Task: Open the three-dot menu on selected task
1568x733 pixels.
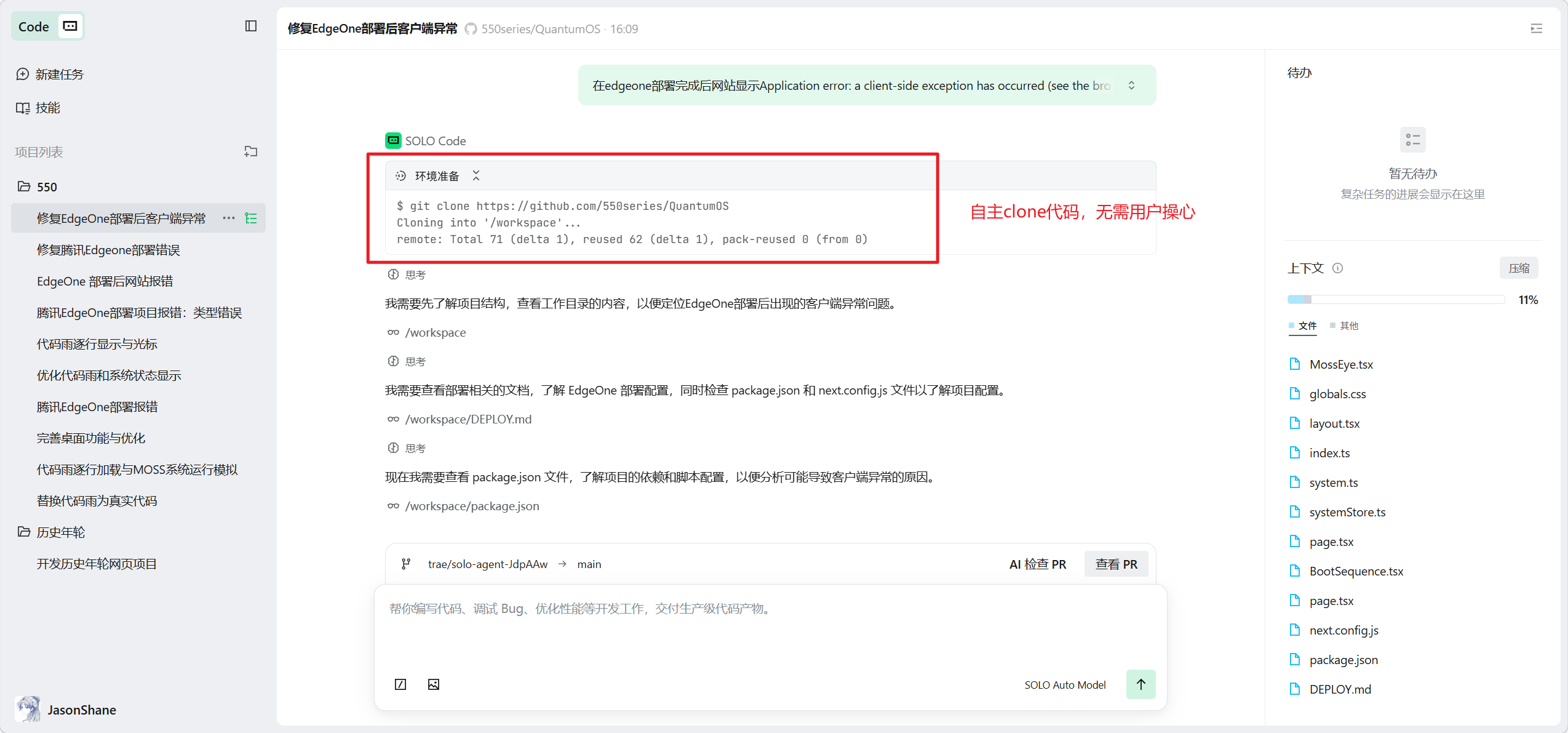Action: [x=229, y=218]
